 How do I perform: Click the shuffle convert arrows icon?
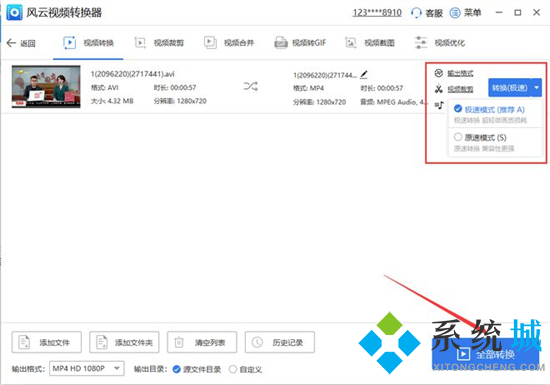(251, 86)
